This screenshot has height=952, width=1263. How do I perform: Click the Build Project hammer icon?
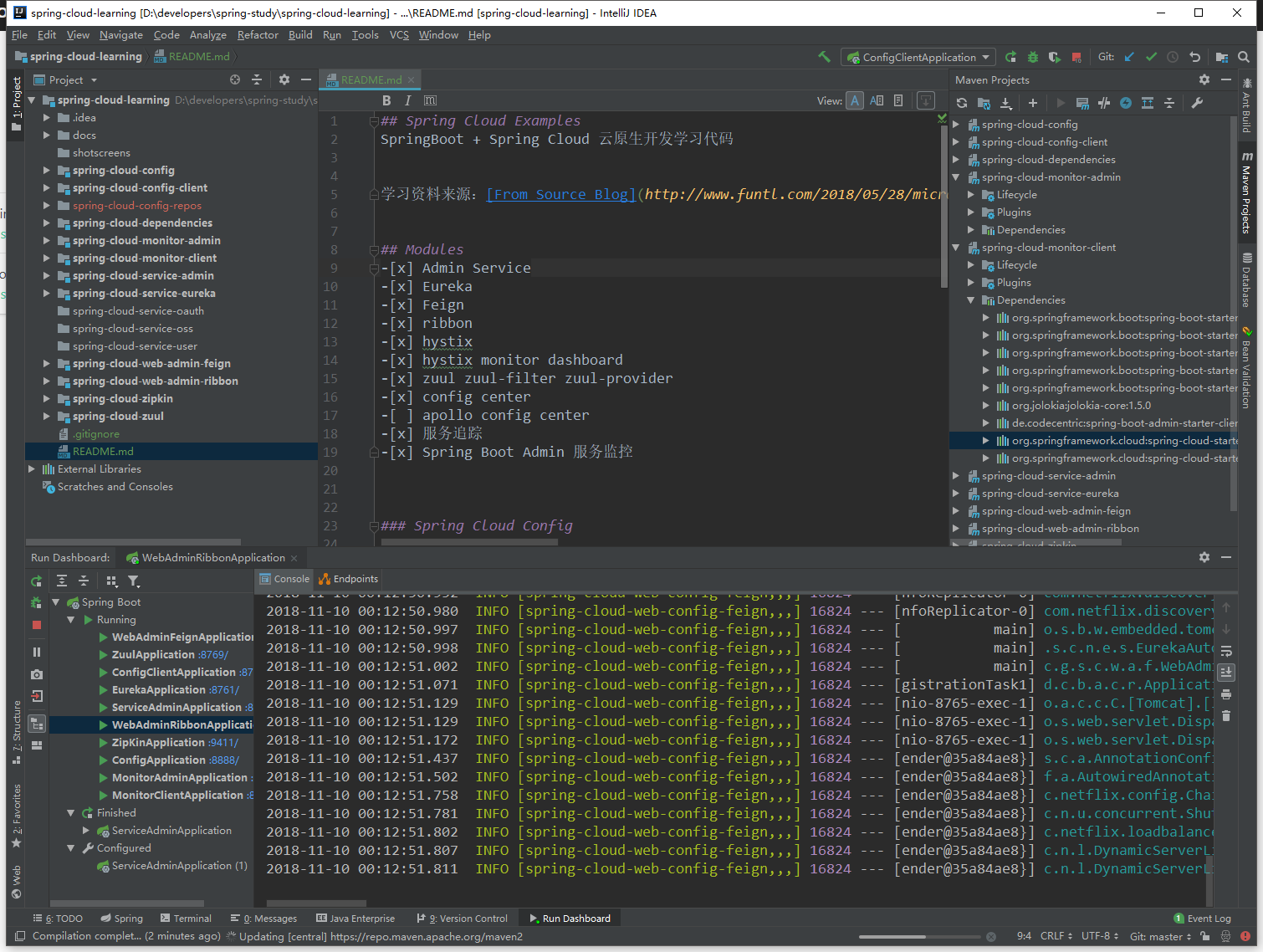click(825, 57)
